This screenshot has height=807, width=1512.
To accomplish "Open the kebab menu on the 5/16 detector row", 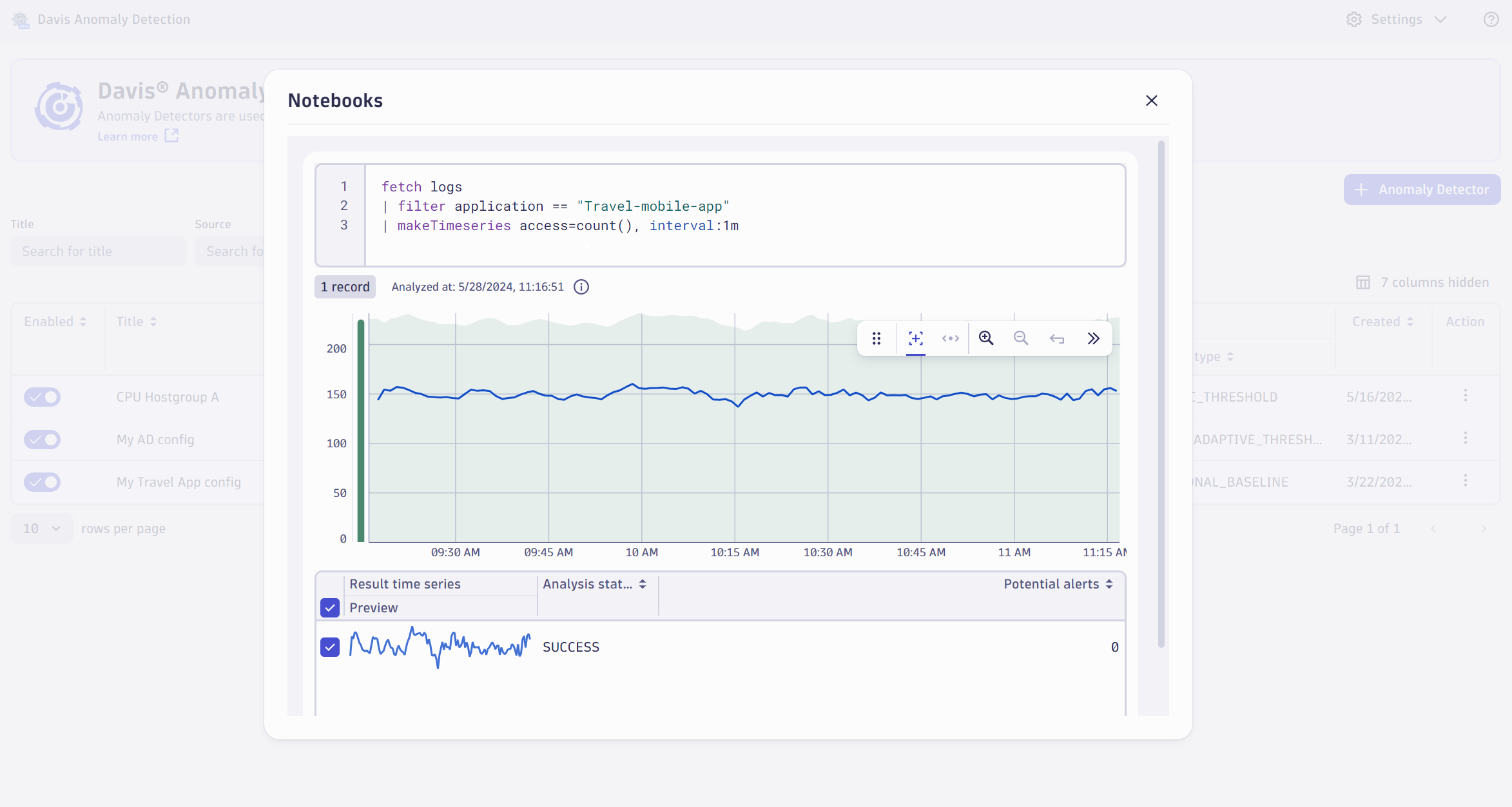I will [1466, 395].
